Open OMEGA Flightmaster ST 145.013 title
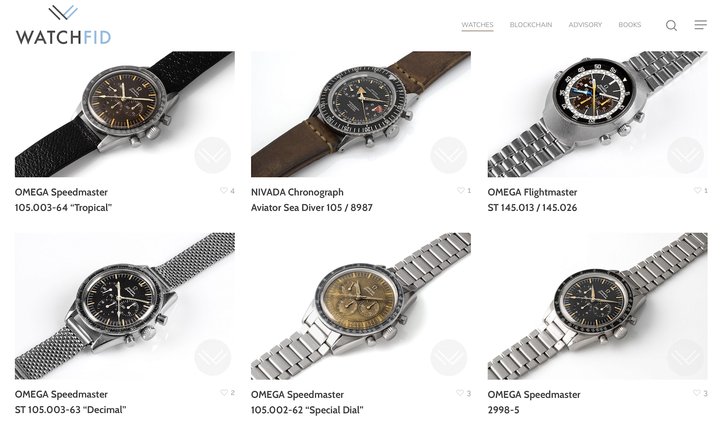Image resolution: width=720 pixels, height=423 pixels. [x=533, y=200]
